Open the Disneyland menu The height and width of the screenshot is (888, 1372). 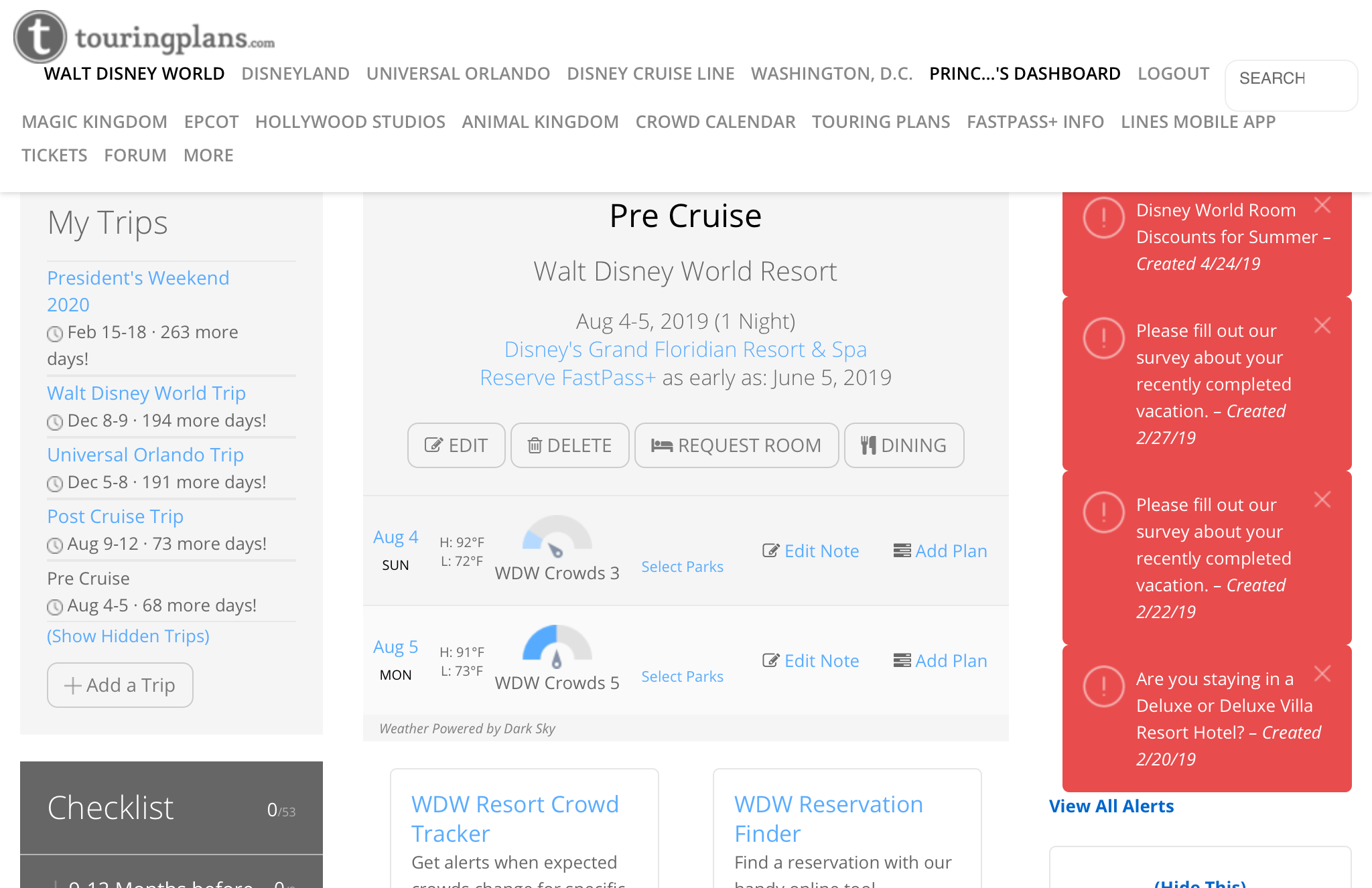[x=295, y=74]
